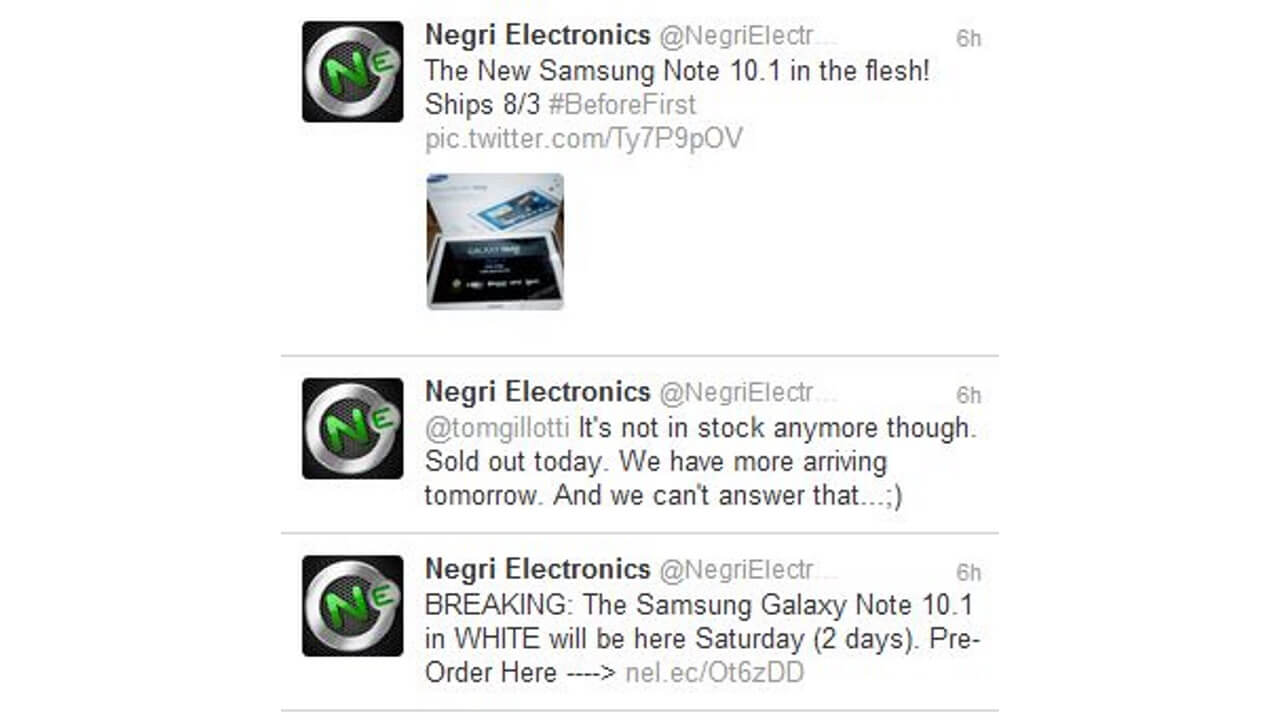
Task: Click 'Negri Electronics' name on the 'in the flesh' tweet
Action: 537,35
